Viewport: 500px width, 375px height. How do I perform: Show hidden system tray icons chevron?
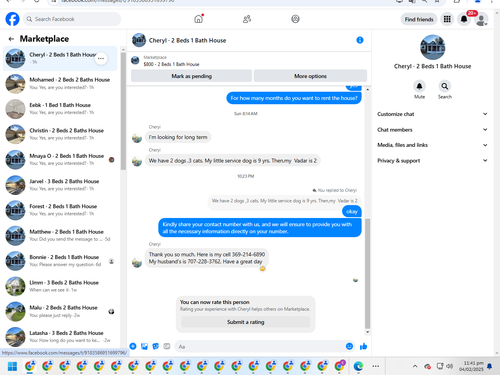coord(415,366)
